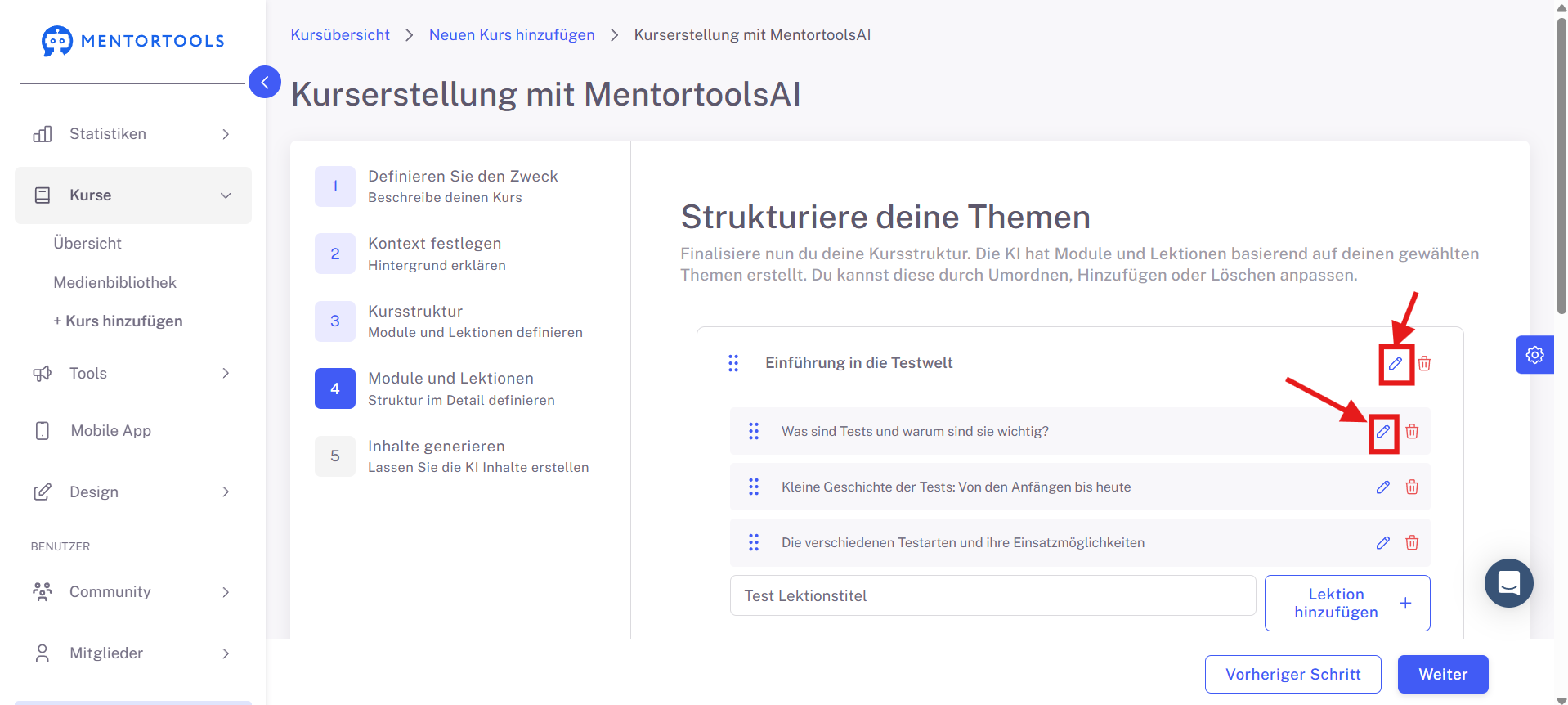Open Übersicht under Kurse
The image size is (1568, 705).
(x=87, y=244)
